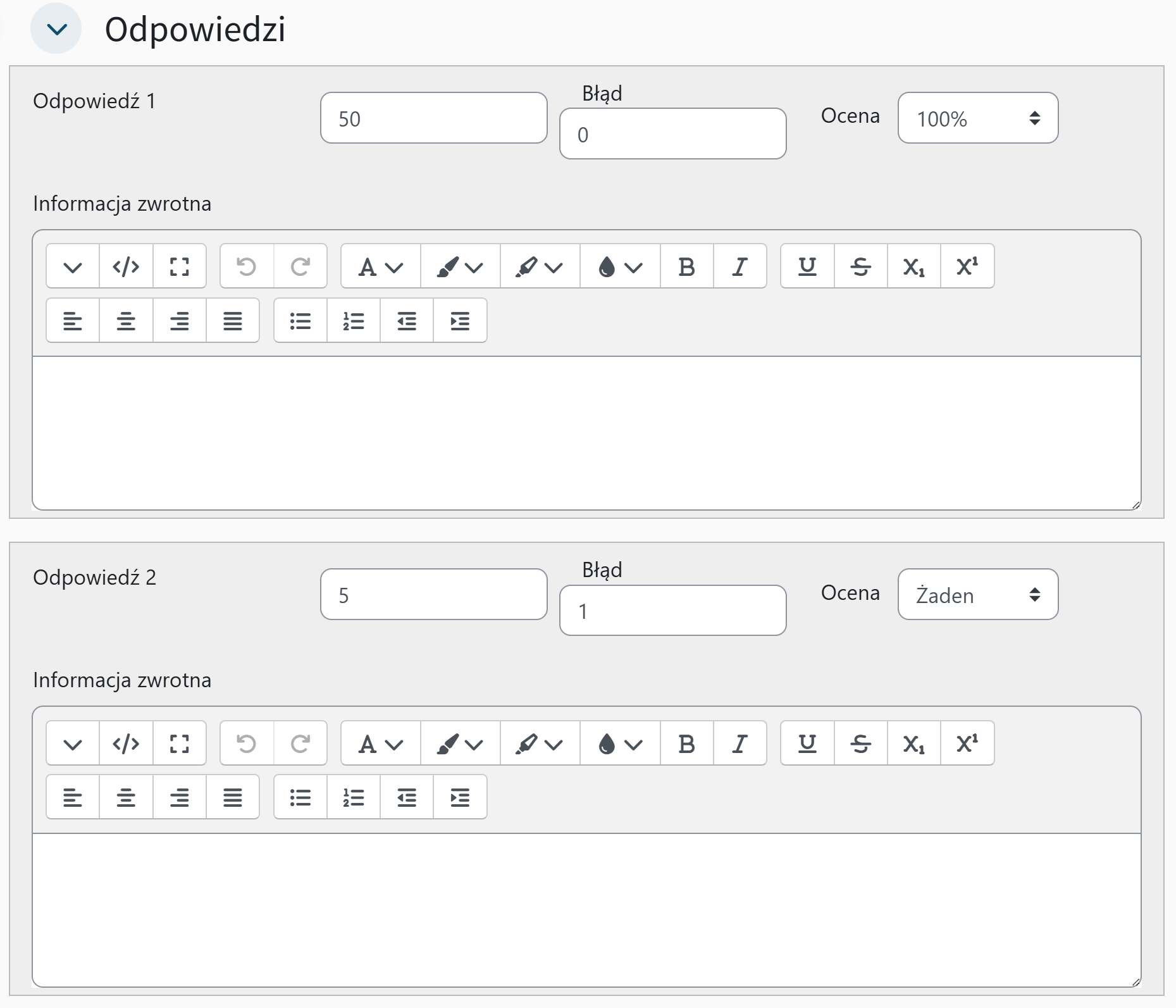1176x1008 pixels.
Task: Apply underline in the first feedback editor
Action: click(807, 266)
